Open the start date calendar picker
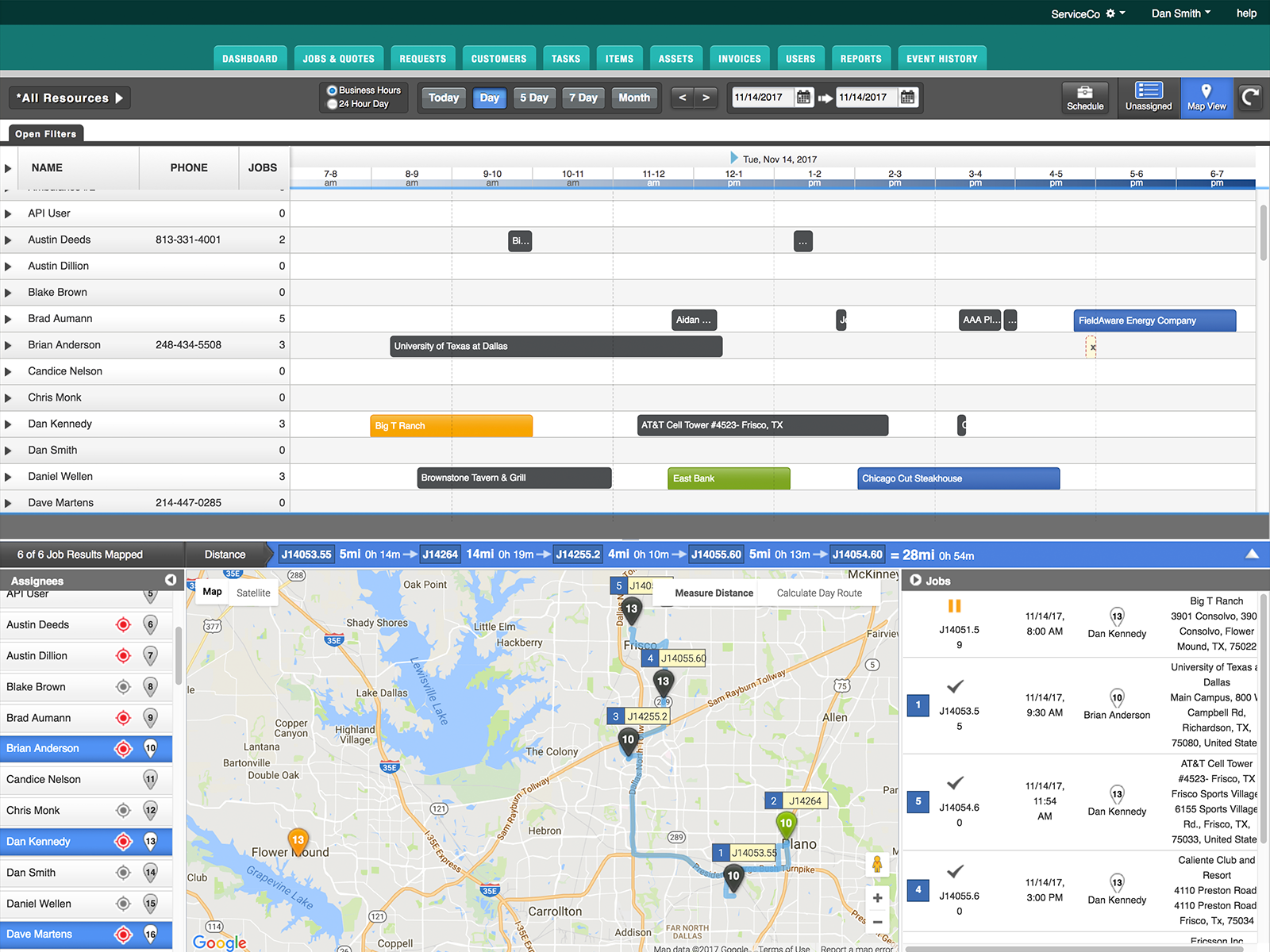The height and width of the screenshot is (952, 1270). pos(803,98)
